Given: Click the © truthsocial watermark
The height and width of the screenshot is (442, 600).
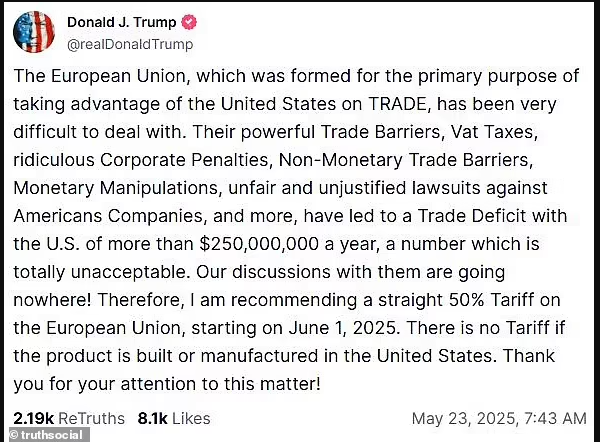Looking at the screenshot, I should (46, 435).
